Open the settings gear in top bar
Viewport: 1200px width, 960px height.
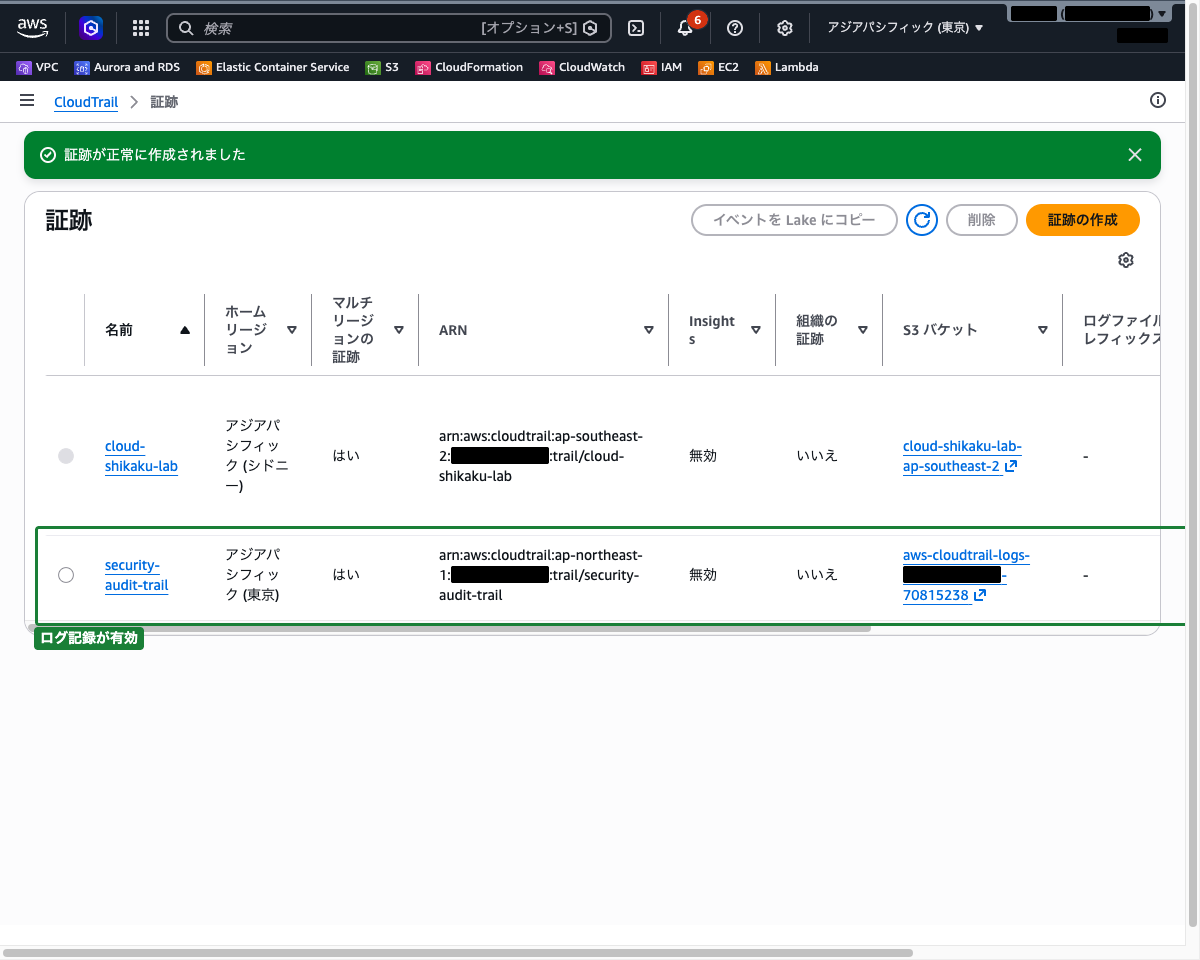click(x=785, y=28)
